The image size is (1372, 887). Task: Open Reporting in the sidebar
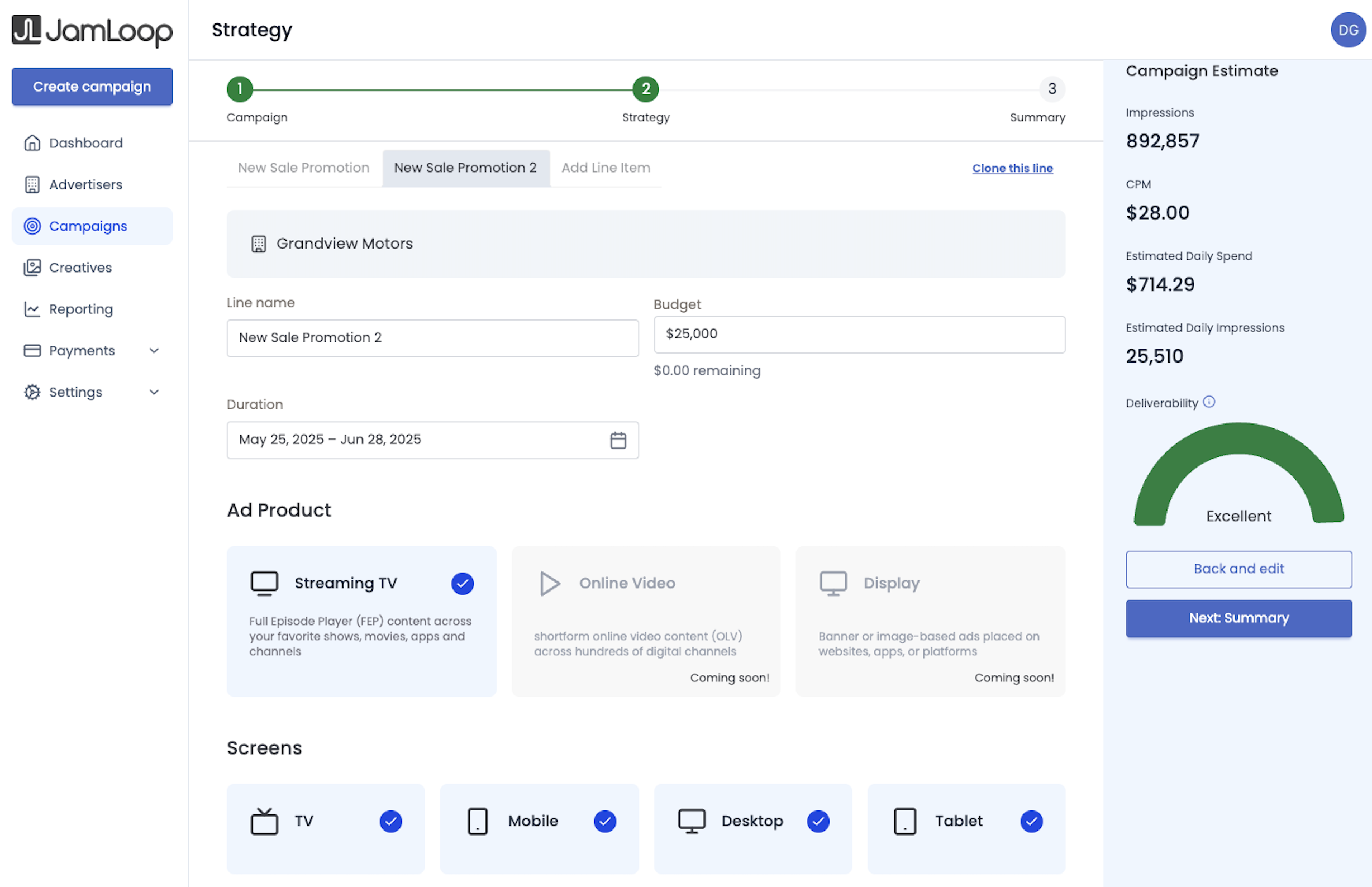tap(92, 309)
